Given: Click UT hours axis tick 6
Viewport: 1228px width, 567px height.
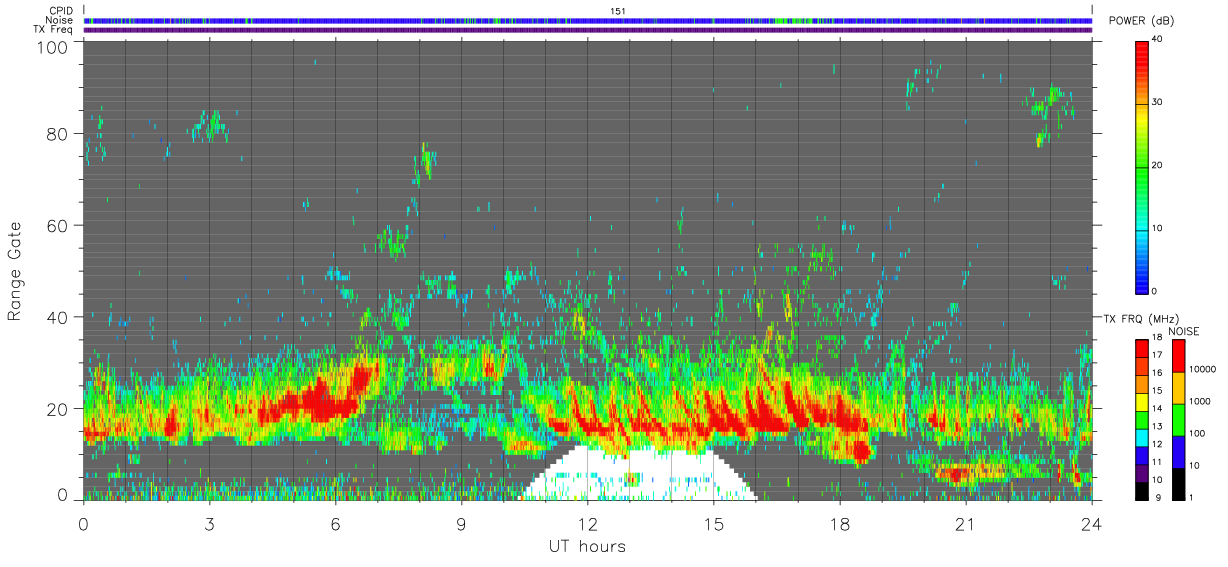Looking at the screenshot, I should pos(335,523).
